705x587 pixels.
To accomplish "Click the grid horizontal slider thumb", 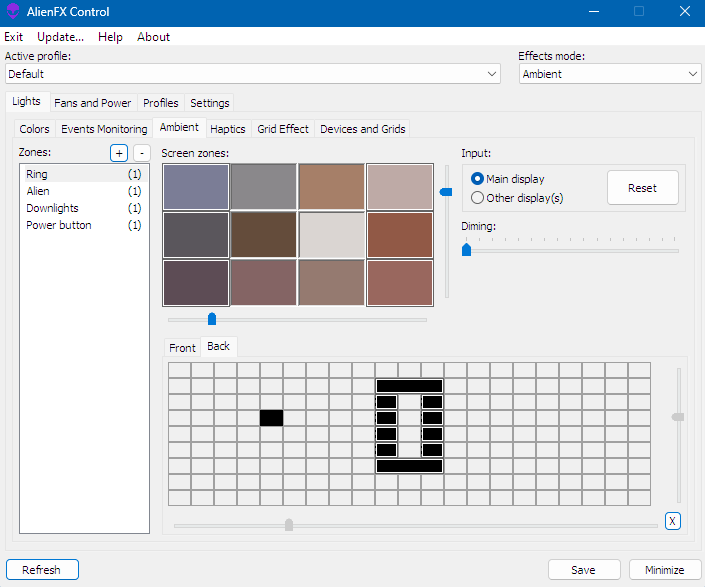I will (x=289, y=525).
